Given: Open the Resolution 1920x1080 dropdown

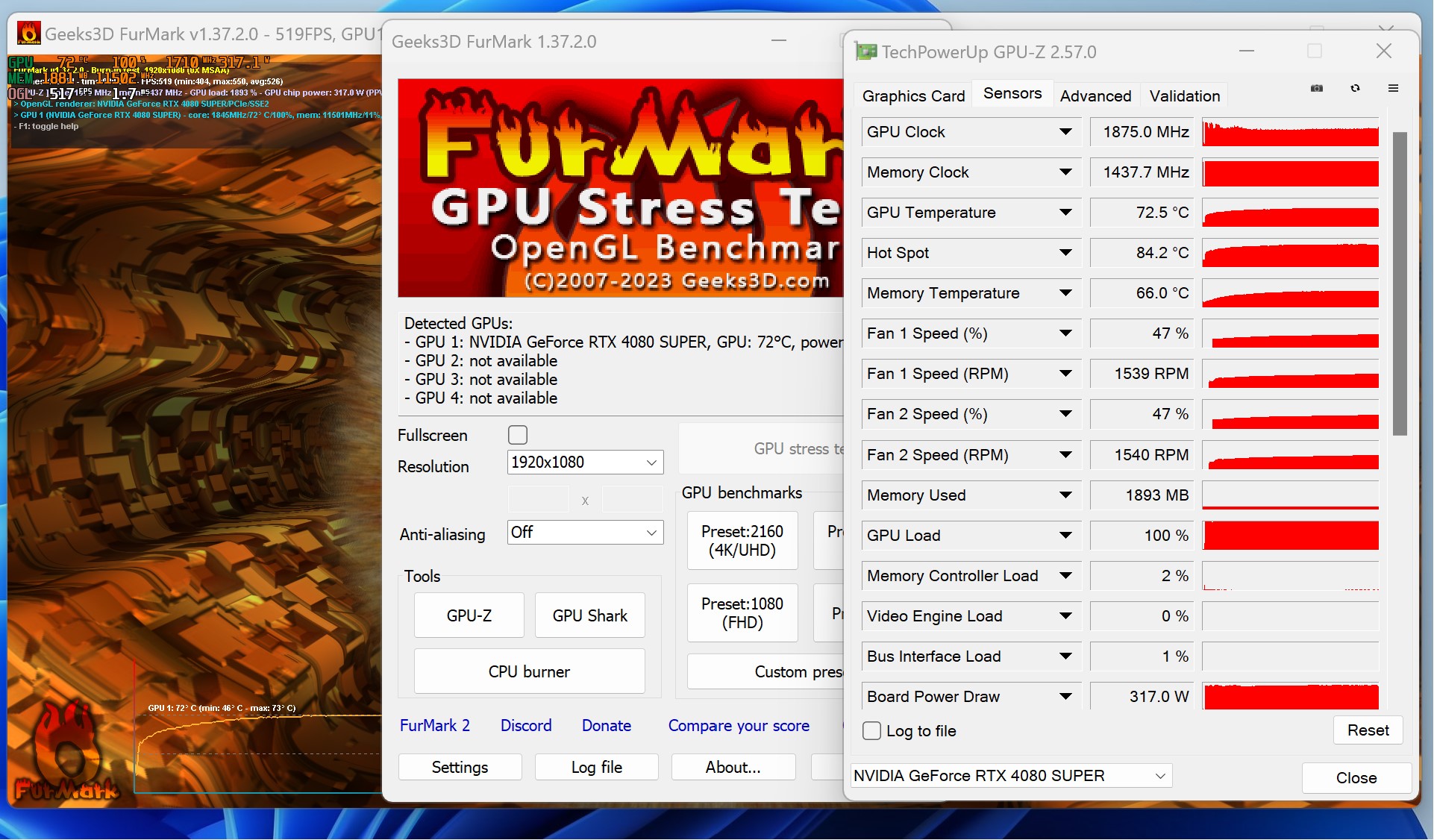Looking at the screenshot, I should [x=585, y=463].
